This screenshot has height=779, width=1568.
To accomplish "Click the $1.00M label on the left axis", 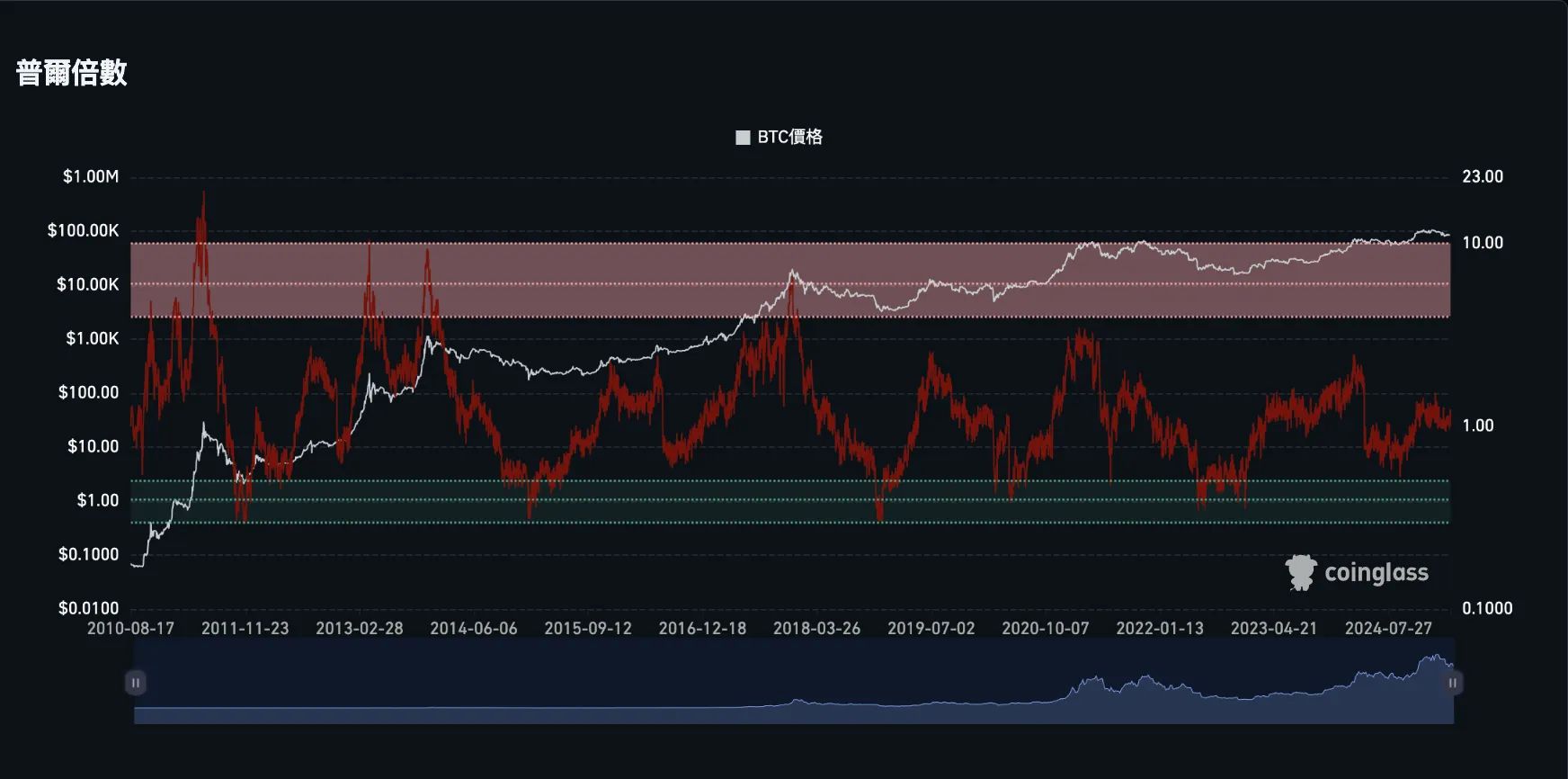I will (x=91, y=176).
